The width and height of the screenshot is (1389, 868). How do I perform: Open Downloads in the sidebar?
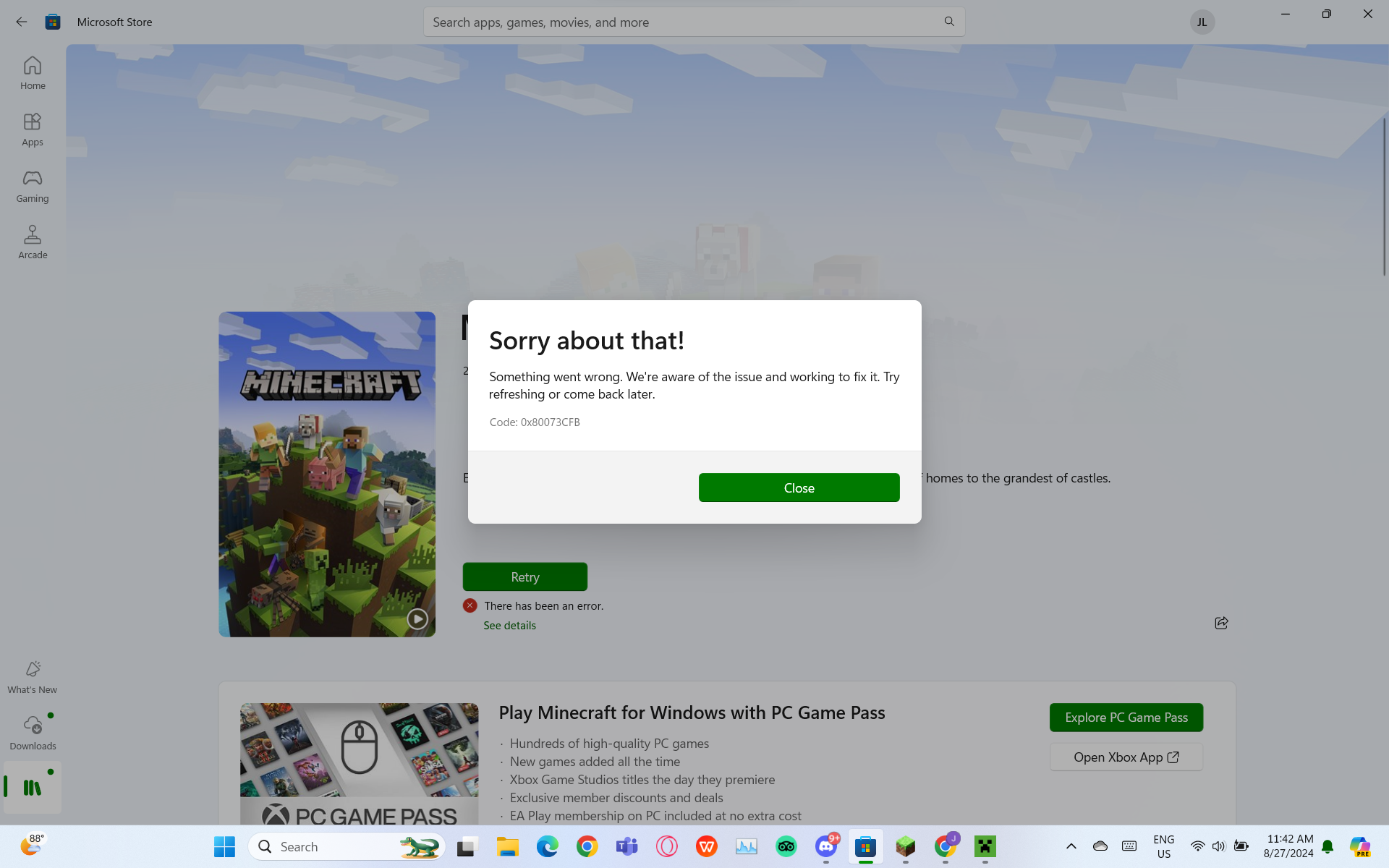coord(33,733)
